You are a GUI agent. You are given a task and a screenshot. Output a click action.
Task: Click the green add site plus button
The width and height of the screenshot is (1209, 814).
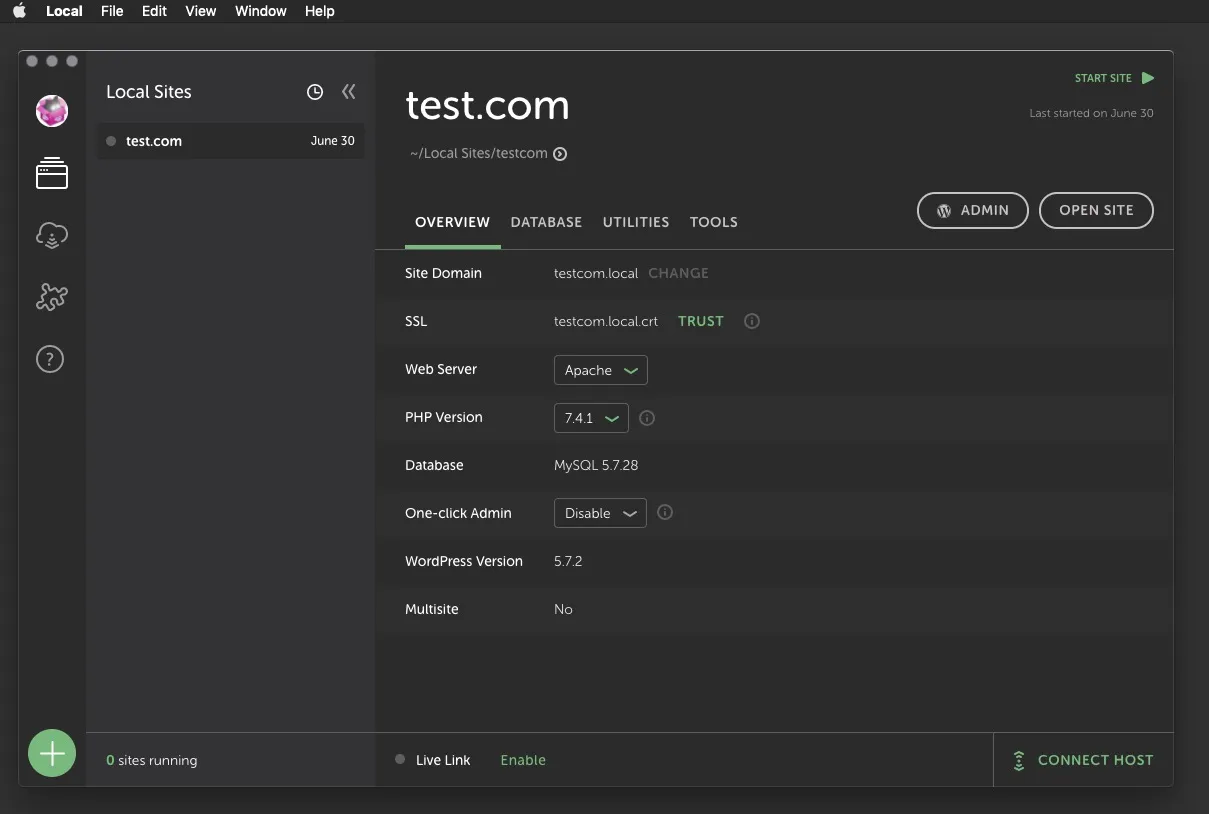(52, 753)
